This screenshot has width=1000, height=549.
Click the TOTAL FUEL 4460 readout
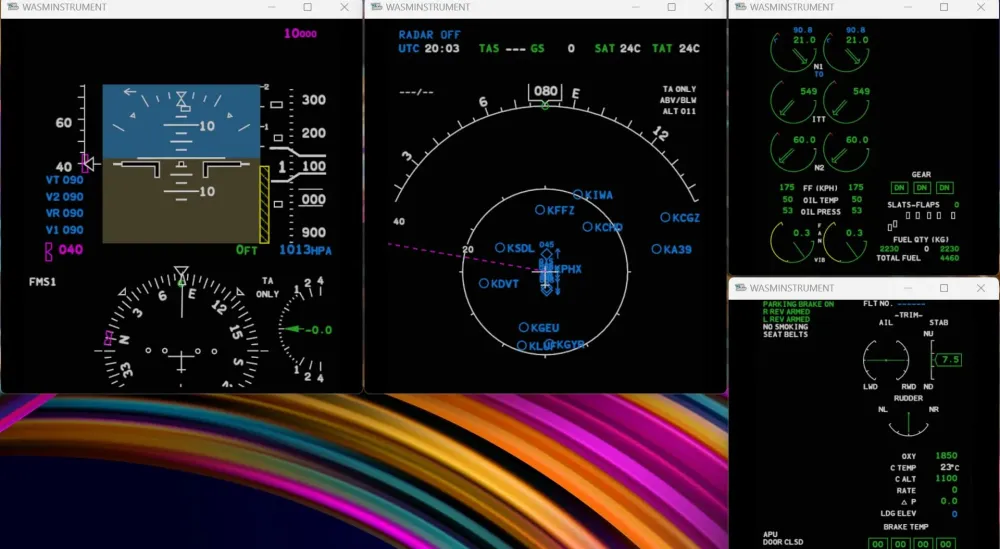coord(918,258)
